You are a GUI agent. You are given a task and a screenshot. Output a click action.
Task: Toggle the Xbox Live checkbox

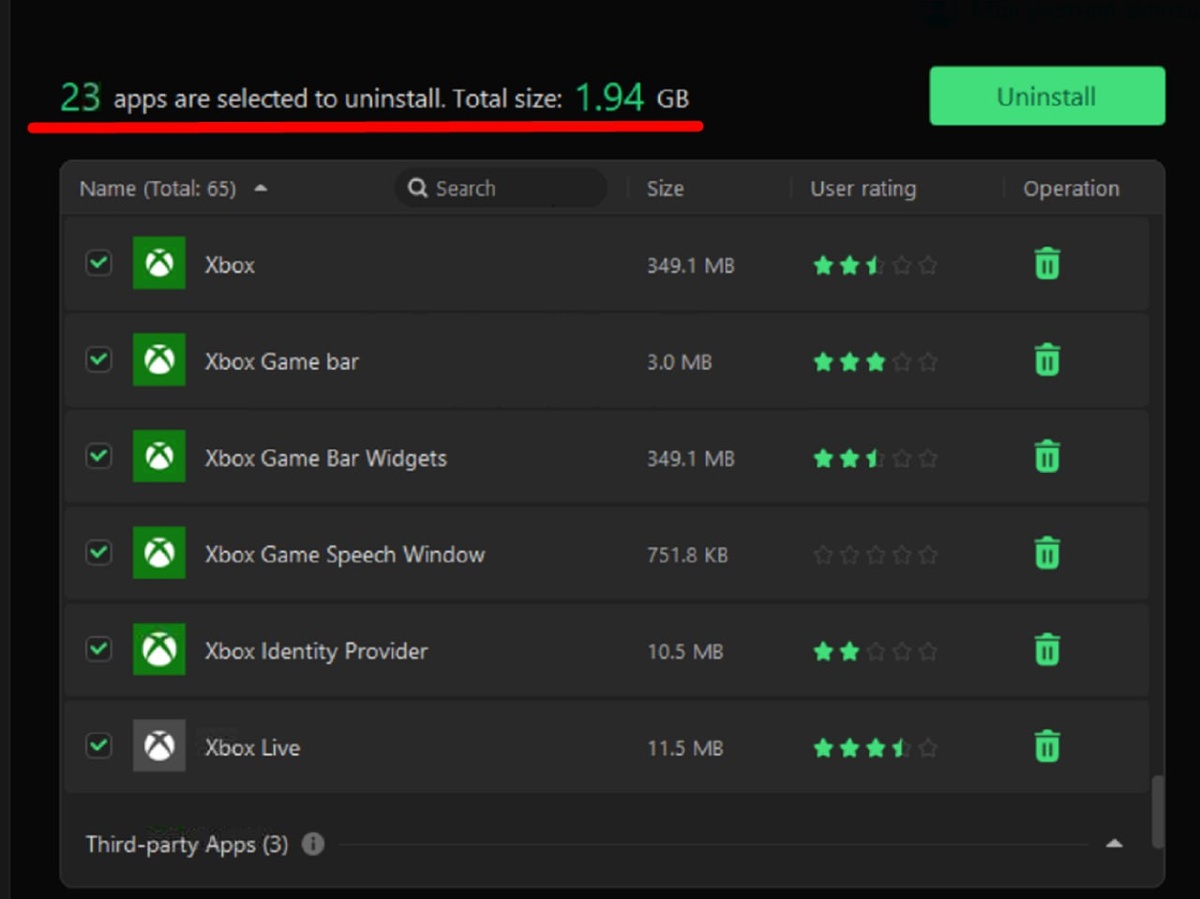coord(98,745)
